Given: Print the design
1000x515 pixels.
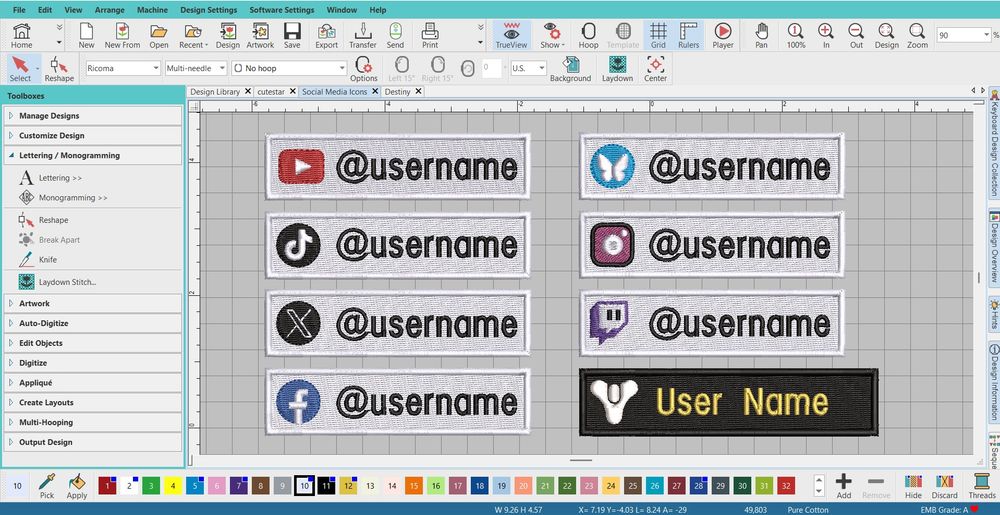Looking at the screenshot, I should click(430, 36).
